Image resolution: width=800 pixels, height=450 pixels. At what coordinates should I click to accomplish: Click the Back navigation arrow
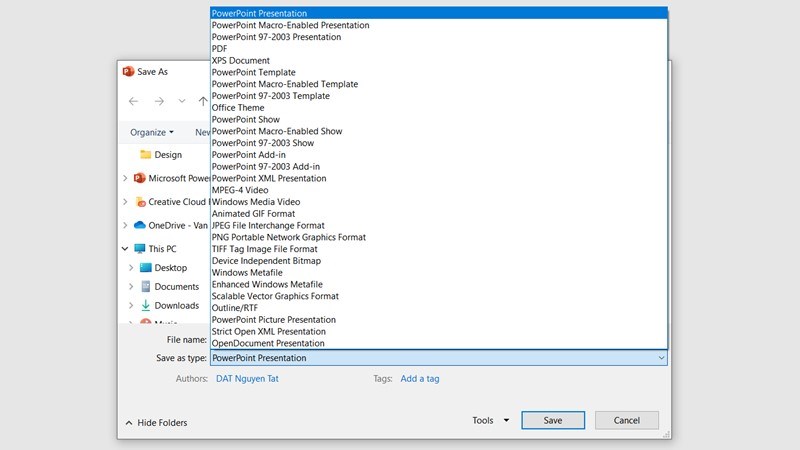click(x=134, y=101)
